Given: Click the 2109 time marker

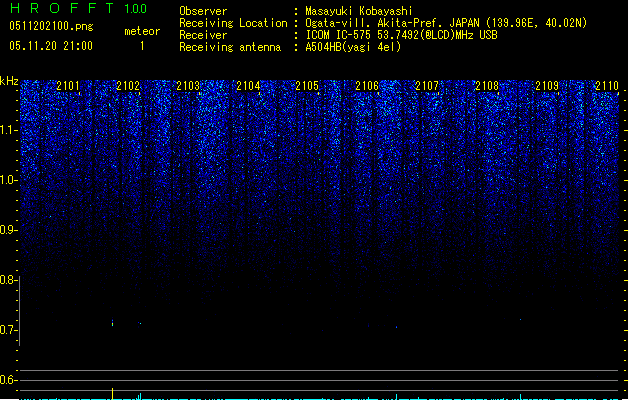Looking at the screenshot, I should [x=547, y=85].
